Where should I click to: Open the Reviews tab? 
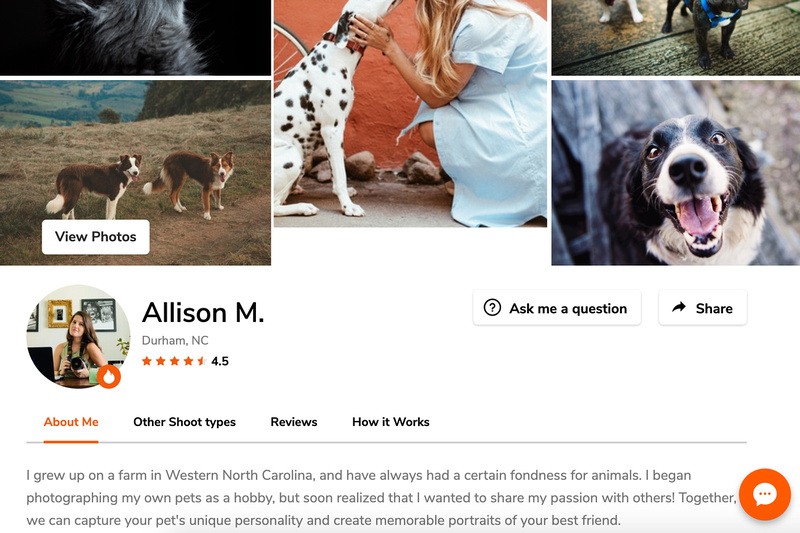coord(294,422)
